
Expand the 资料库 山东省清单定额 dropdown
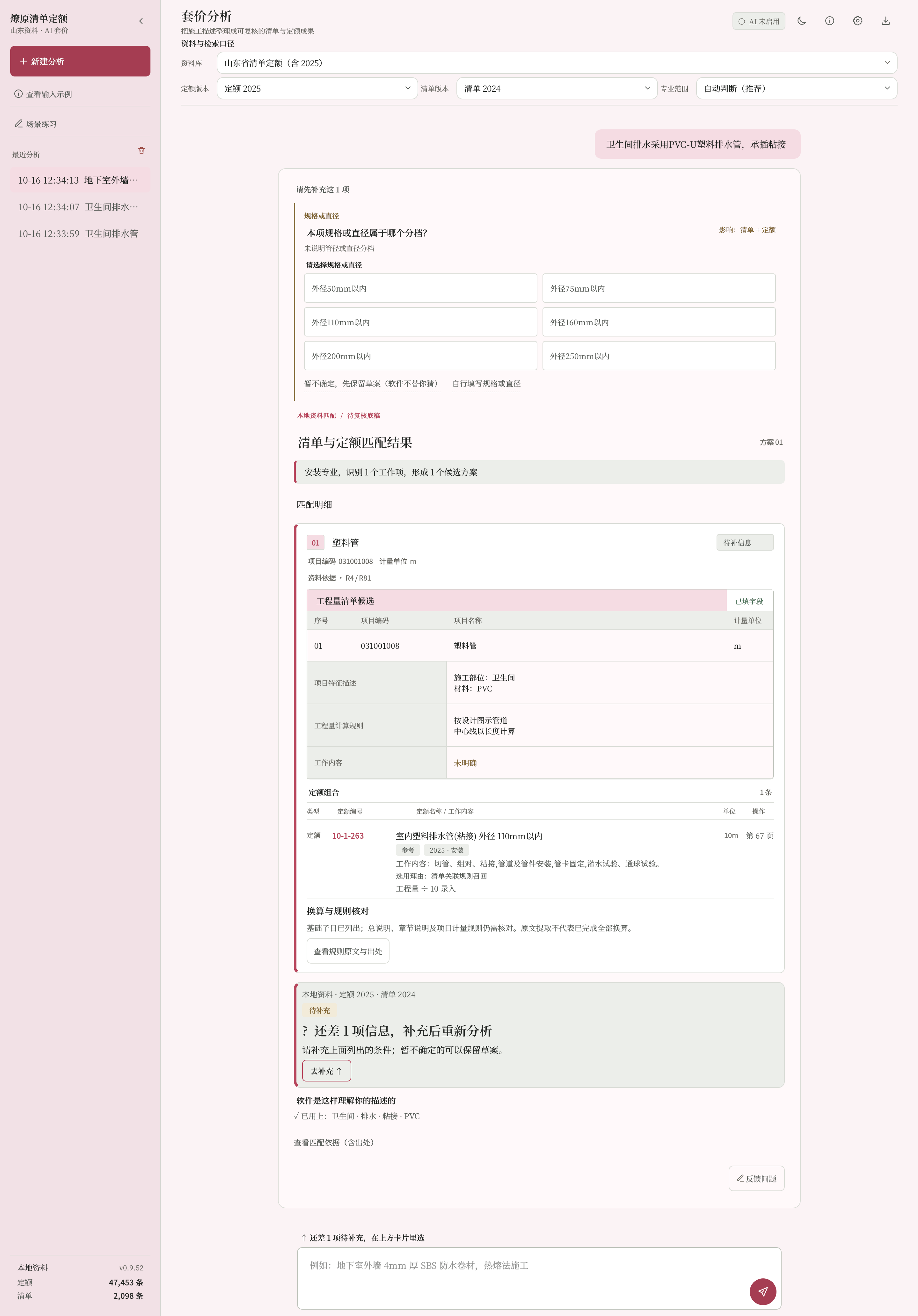[x=557, y=63]
